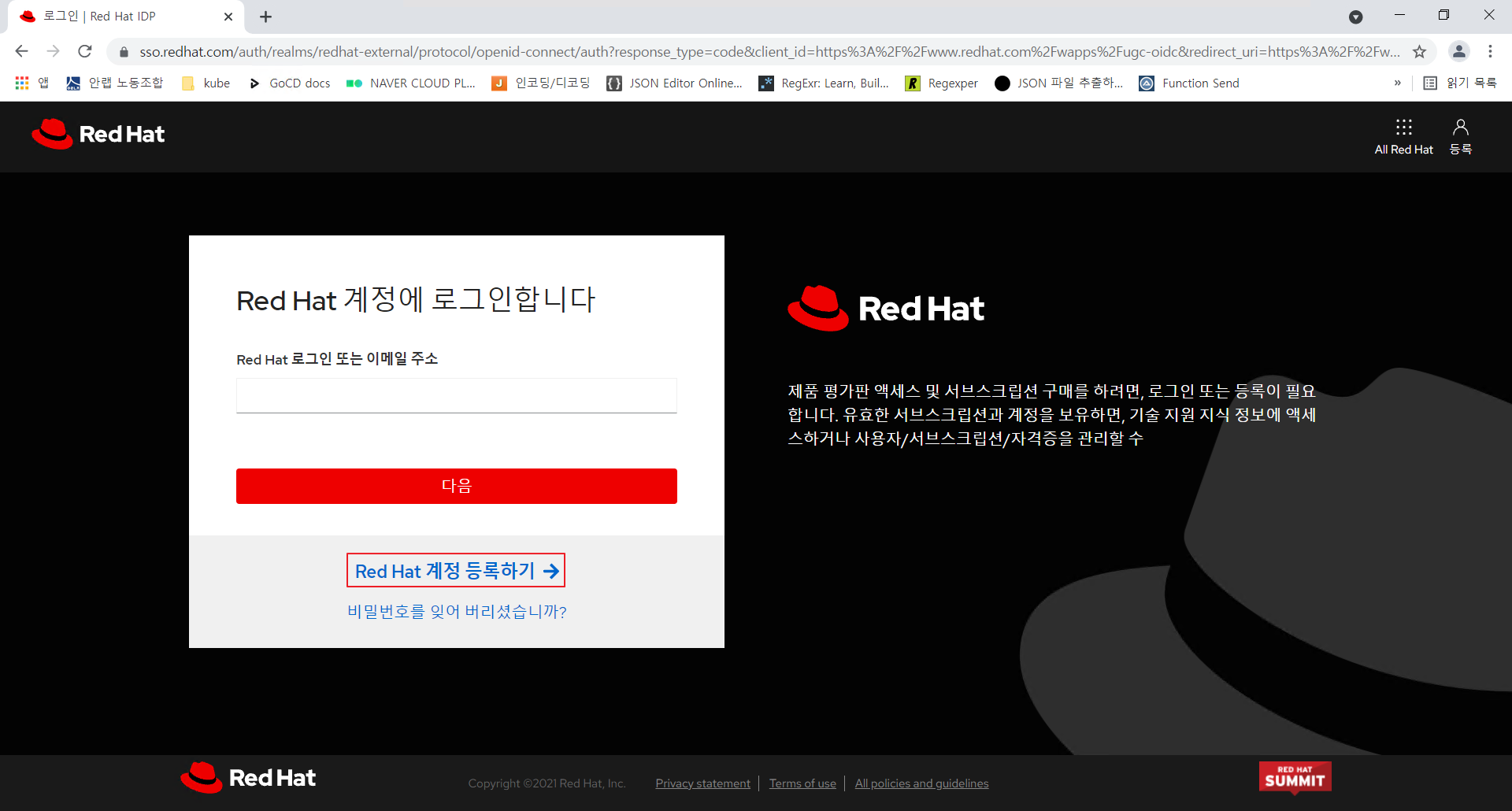Click the red 다음 button
Image resolution: width=1512 pixels, height=811 pixels.
457,486
